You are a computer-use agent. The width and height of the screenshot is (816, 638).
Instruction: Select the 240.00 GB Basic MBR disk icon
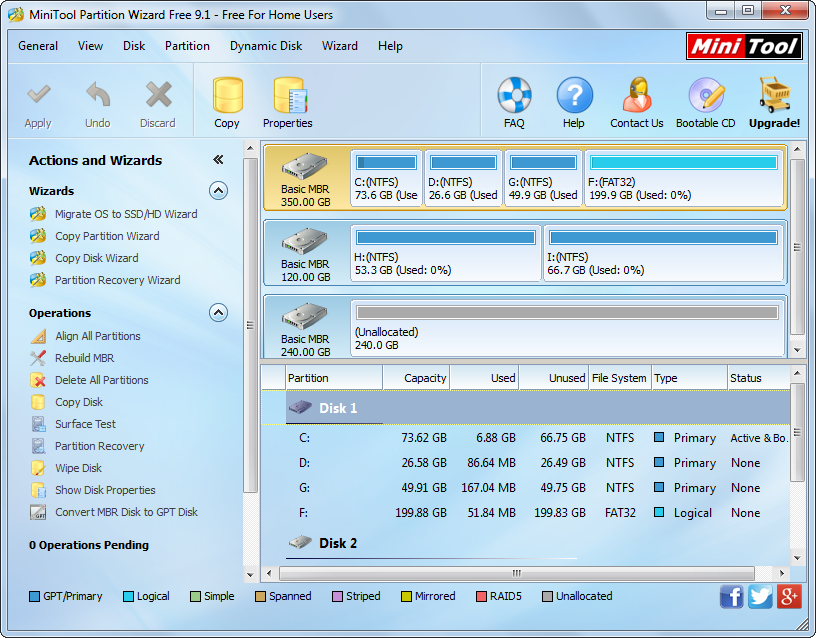(x=304, y=316)
